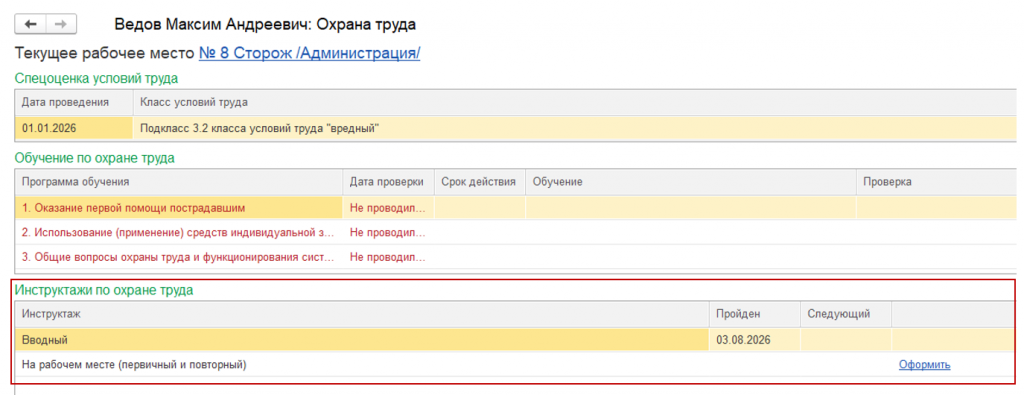Viewport: 1024px width, 395px height.
Task: Click the Инструктажи по охране труда section title
Action: (x=104, y=290)
